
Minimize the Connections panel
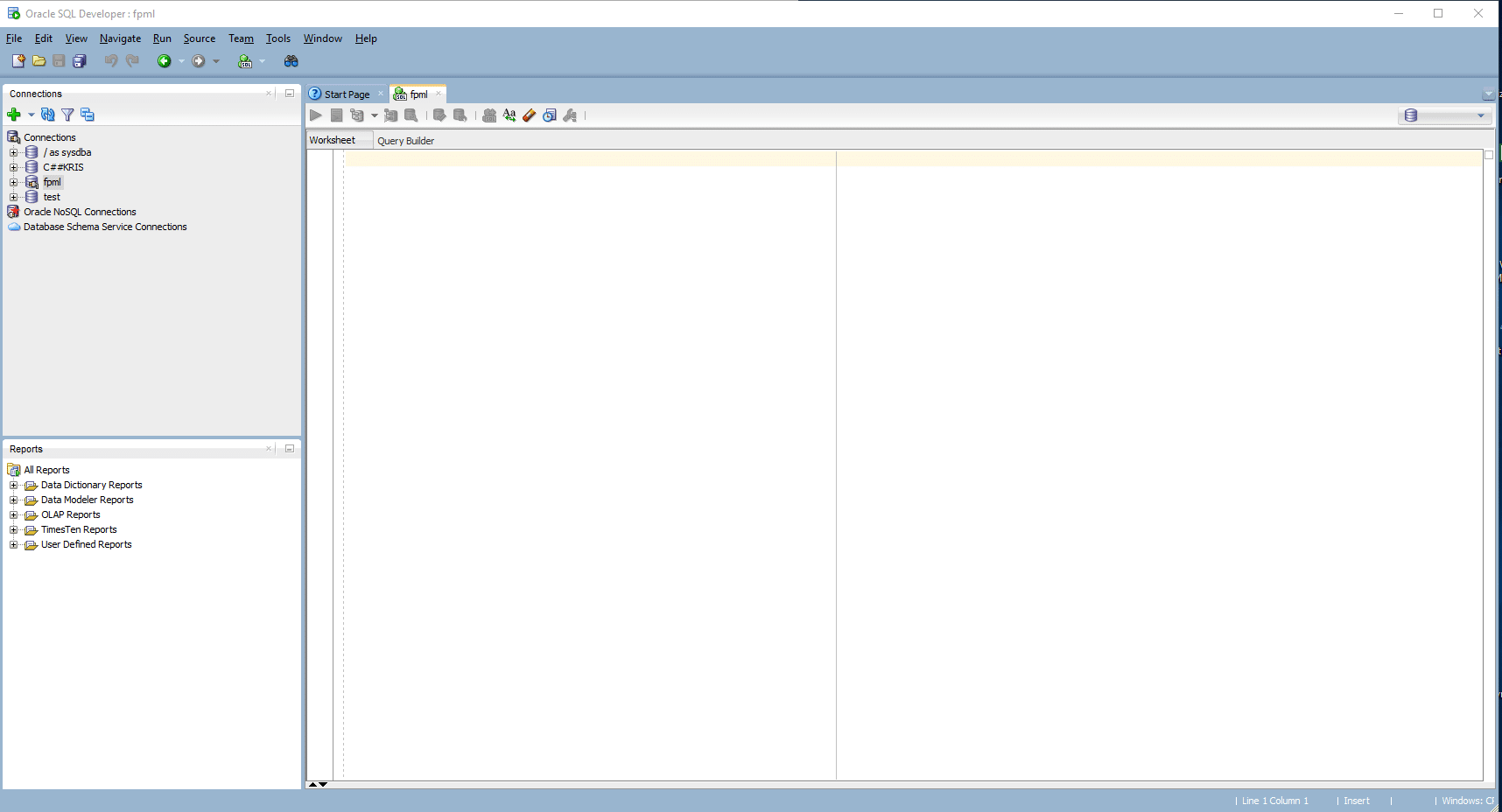tap(290, 93)
